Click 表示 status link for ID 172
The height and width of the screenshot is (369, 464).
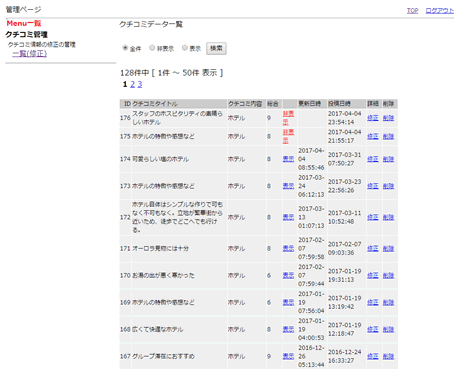click(x=288, y=217)
